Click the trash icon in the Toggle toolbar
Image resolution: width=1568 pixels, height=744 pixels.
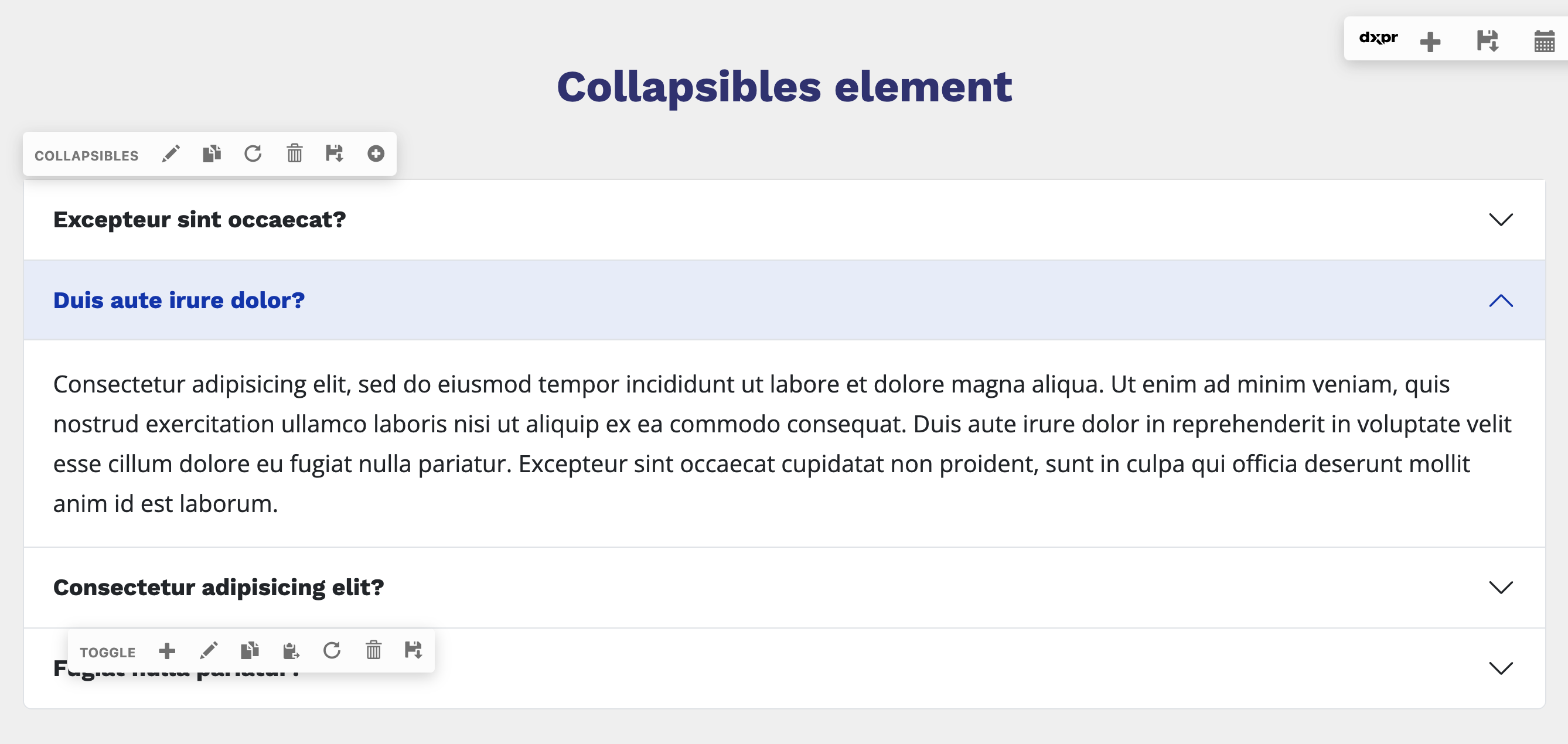[374, 650]
